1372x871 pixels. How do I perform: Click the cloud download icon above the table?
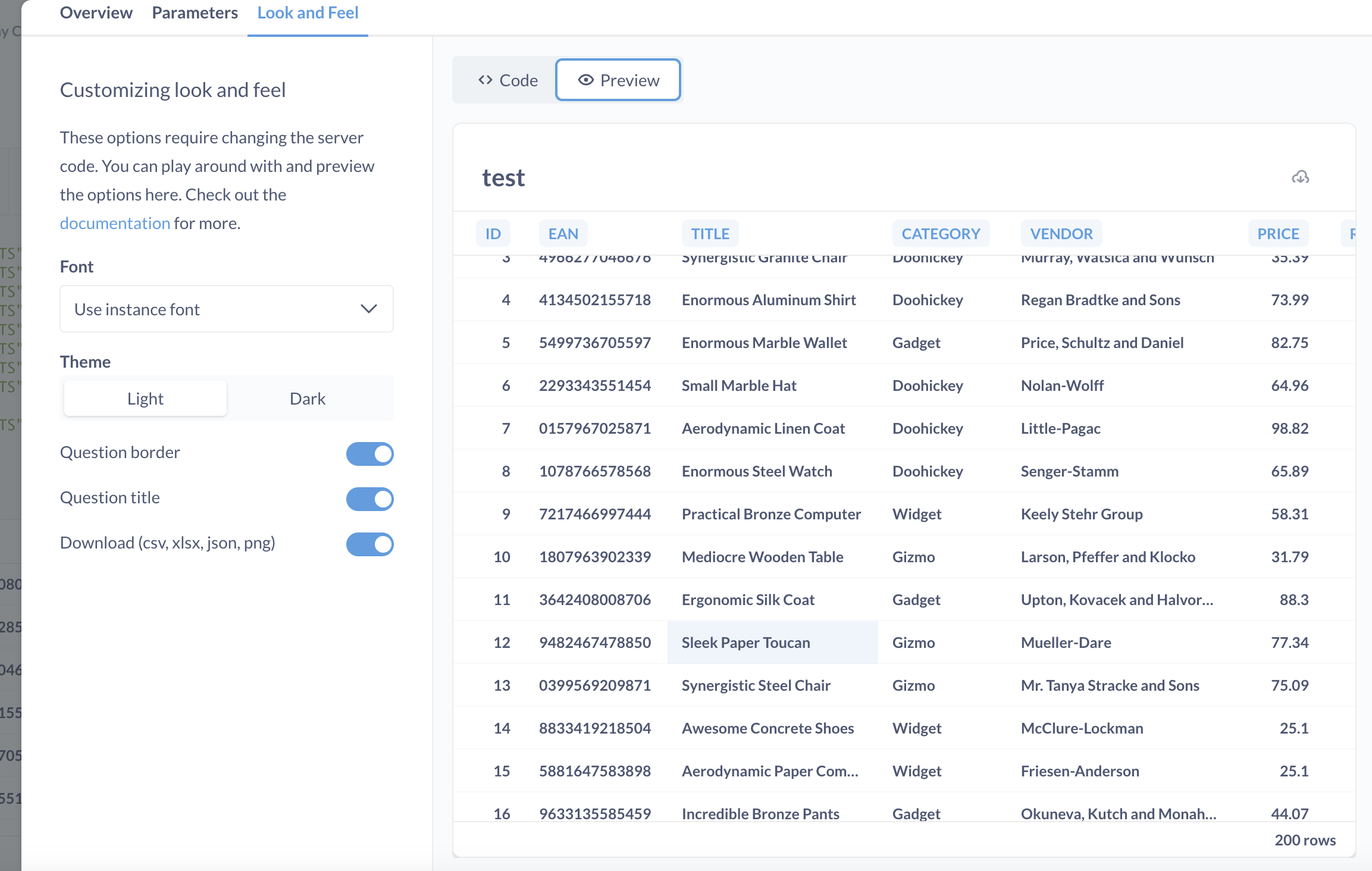pyautogui.click(x=1300, y=177)
